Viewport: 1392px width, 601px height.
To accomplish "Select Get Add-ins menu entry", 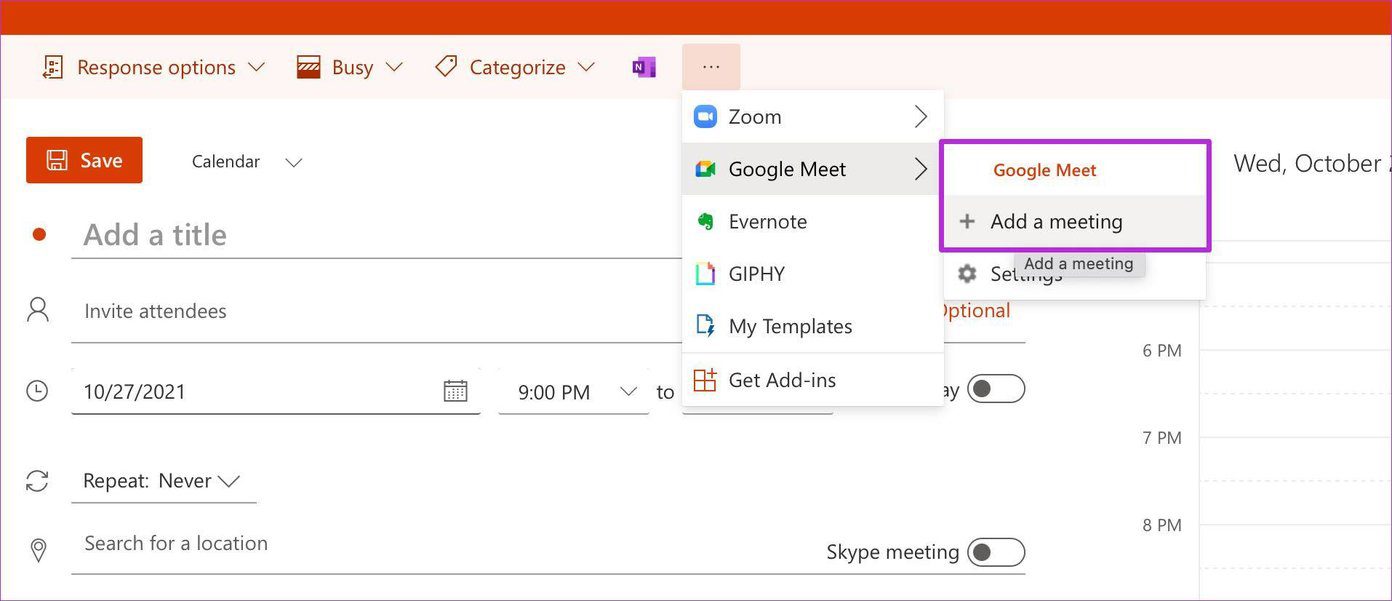I will (x=813, y=380).
